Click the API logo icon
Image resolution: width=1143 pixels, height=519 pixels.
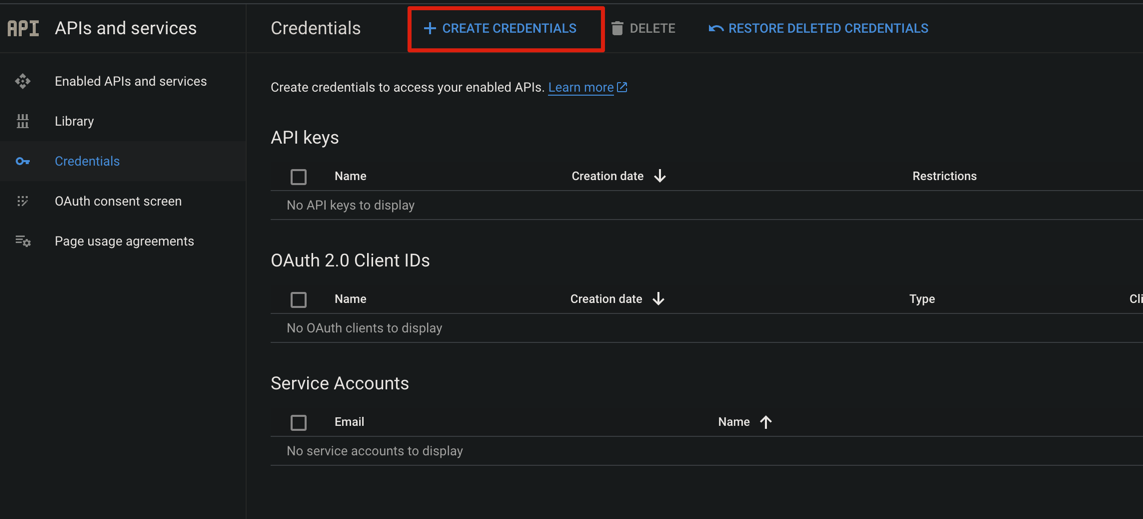tap(23, 28)
